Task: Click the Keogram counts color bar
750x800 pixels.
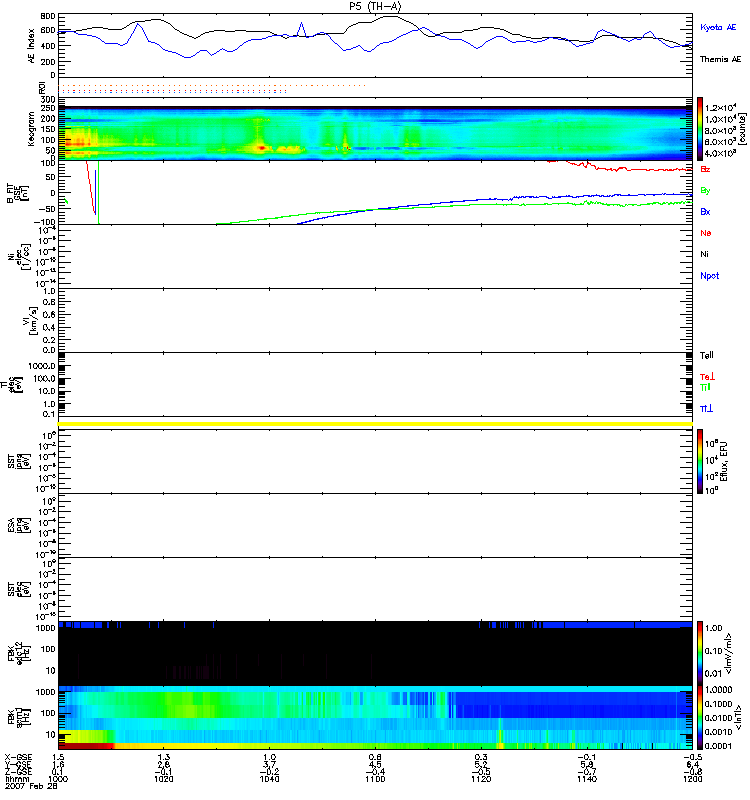Action: 700,128
